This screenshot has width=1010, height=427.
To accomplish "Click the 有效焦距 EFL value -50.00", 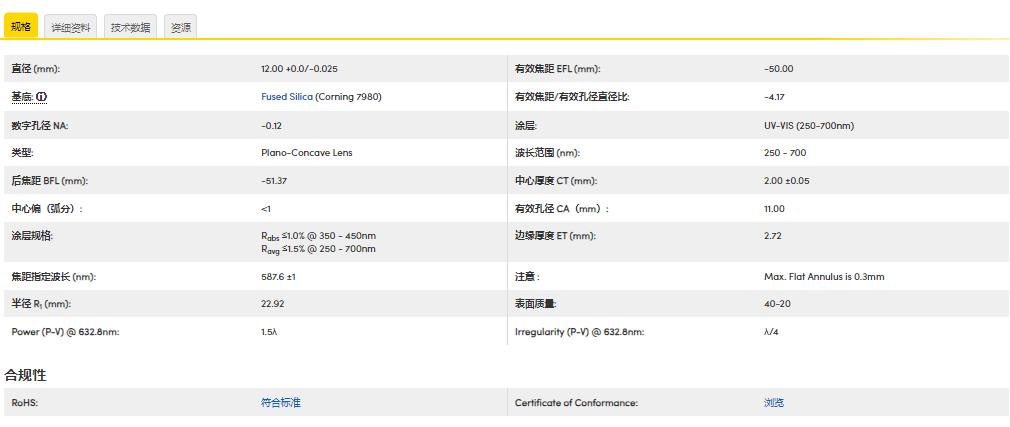I will click(x=778, y=69).
